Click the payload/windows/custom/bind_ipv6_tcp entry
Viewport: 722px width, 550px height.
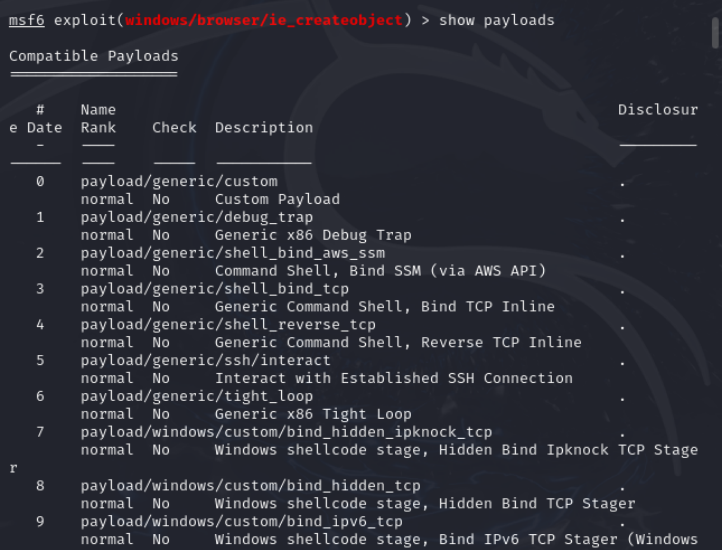click(241, 521)
